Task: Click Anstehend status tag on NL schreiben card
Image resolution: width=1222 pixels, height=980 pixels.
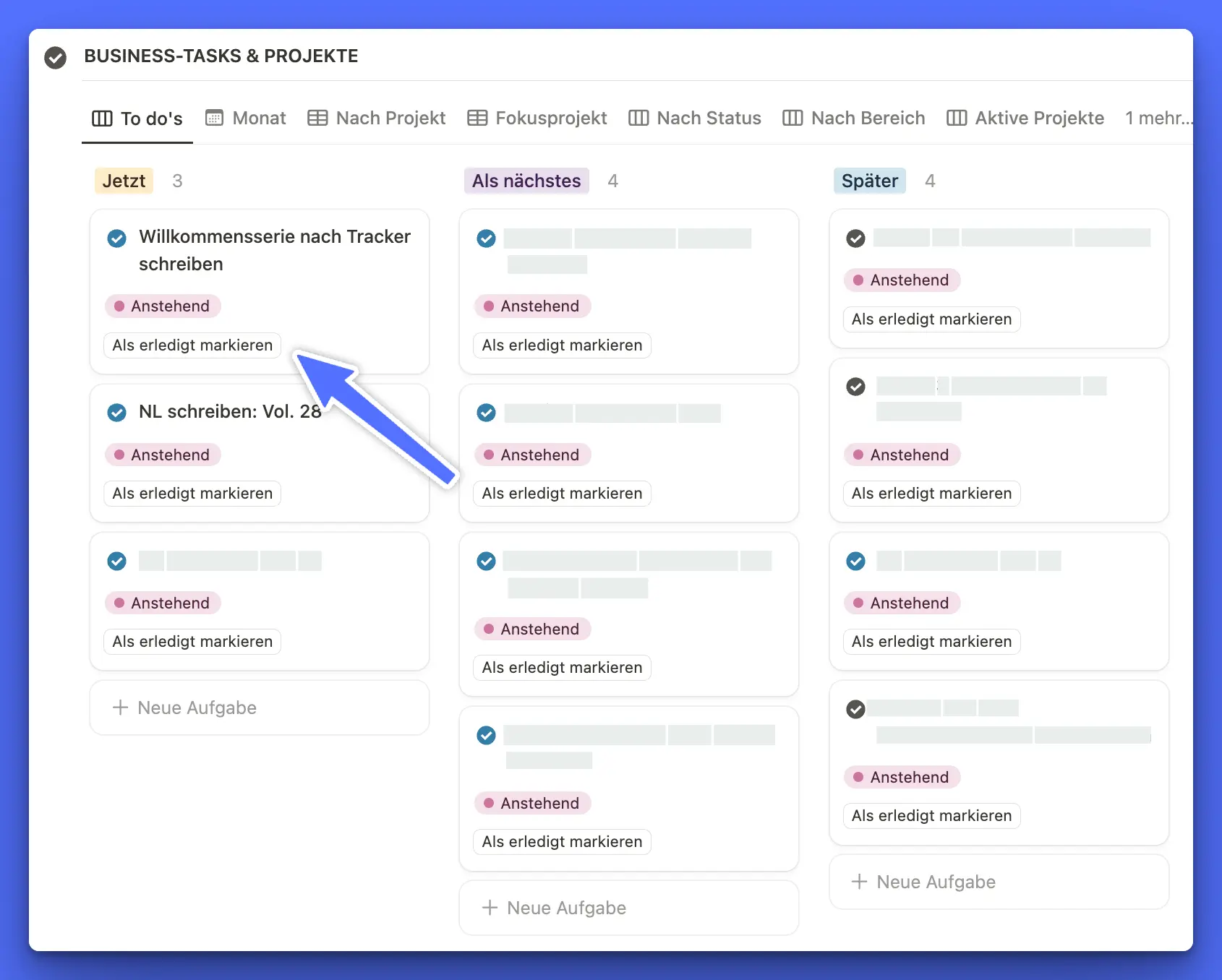Action: (x=163, y=455)
